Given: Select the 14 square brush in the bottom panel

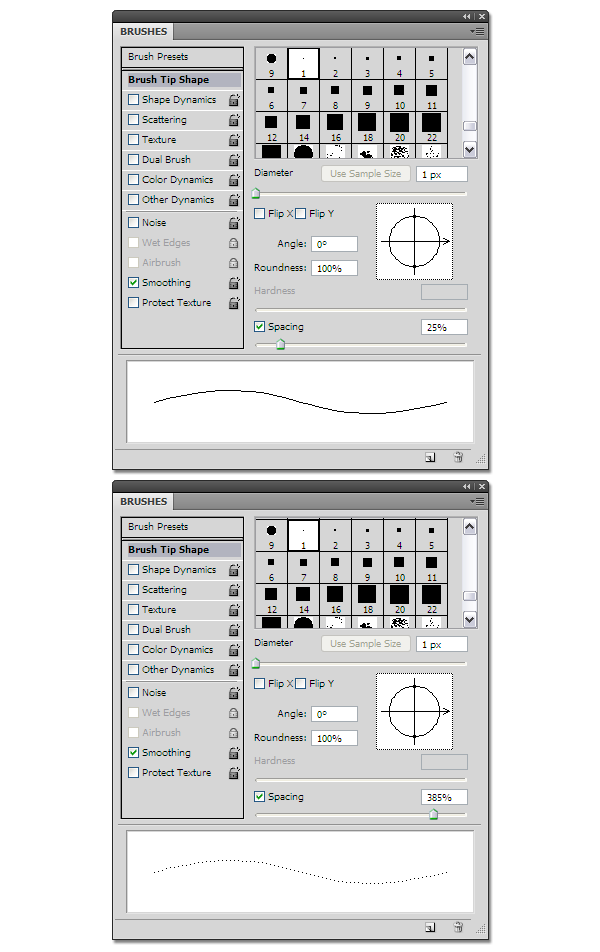Looking at the screenshot, I should click(303, 598).
